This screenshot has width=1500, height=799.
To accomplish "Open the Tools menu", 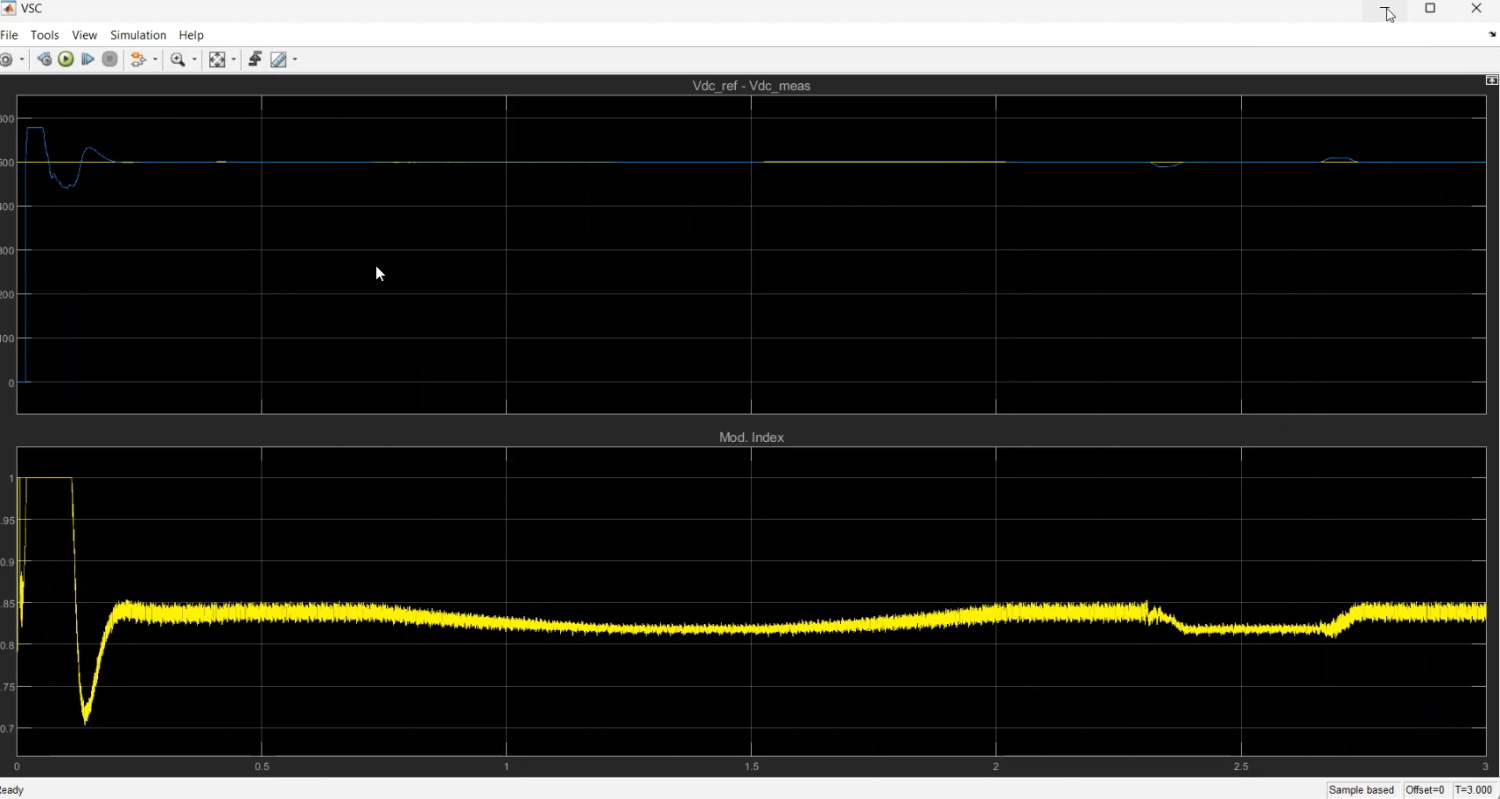I will click(x=45, y=35).
